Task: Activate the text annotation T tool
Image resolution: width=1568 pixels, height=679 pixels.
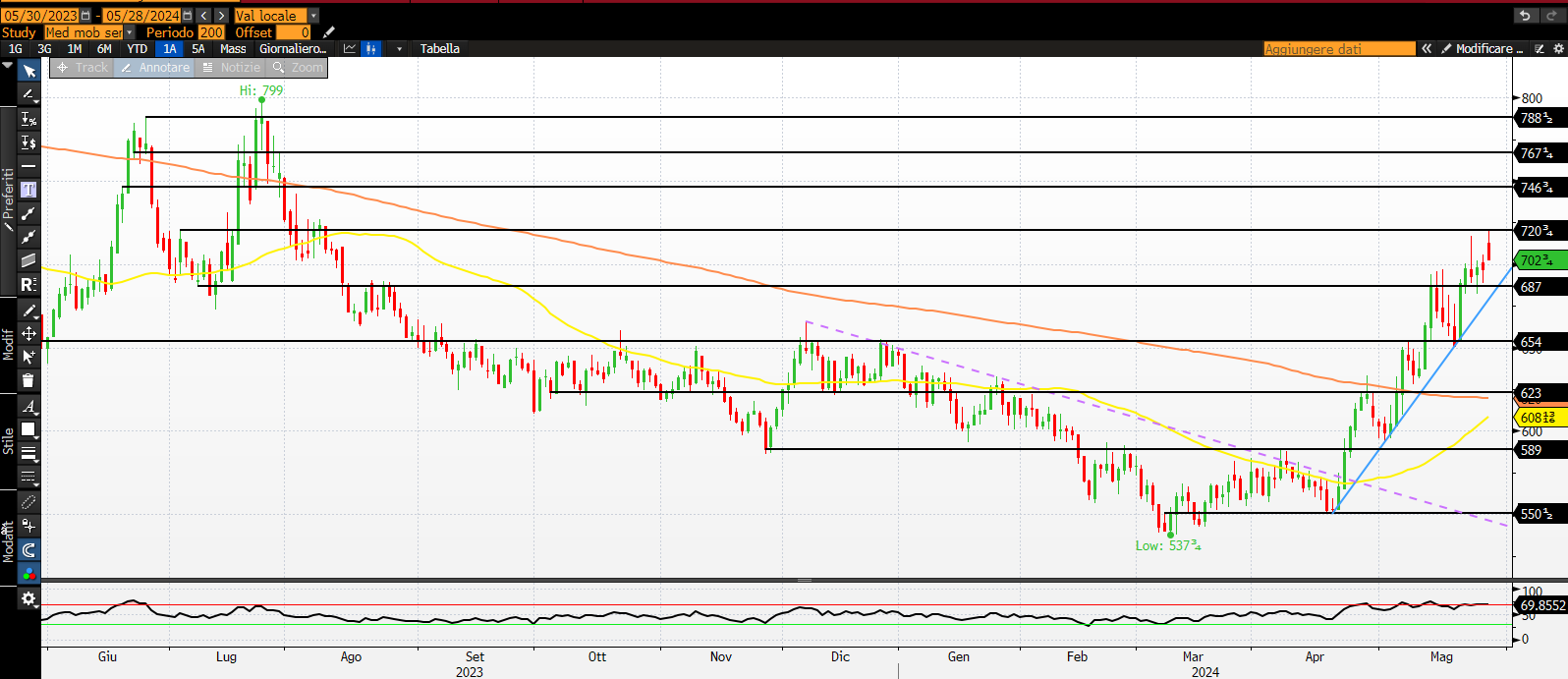Action: pyautogui.click(x=28, y=190)
